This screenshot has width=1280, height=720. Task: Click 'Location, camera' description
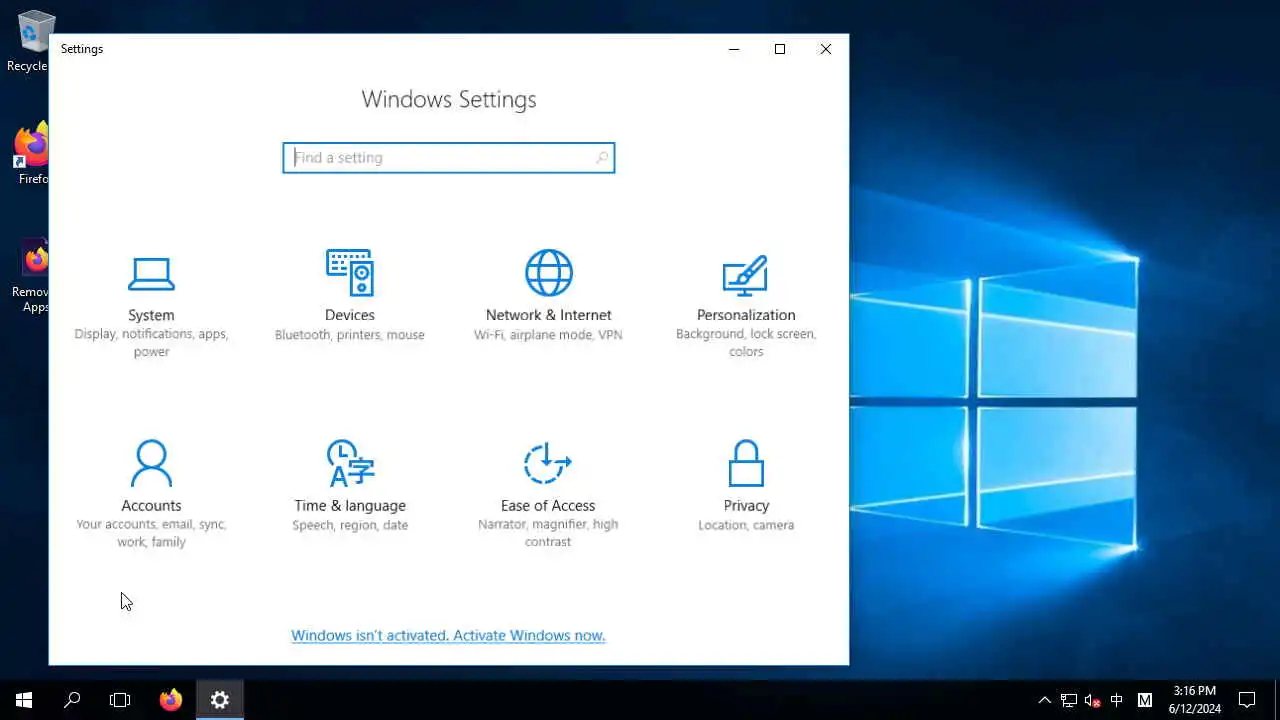pos(746,525)
